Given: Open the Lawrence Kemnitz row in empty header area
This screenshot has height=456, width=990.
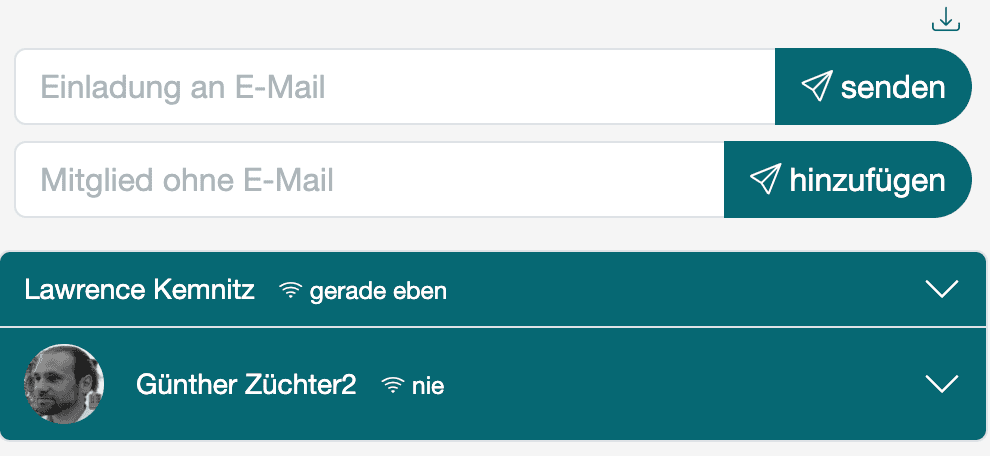Looking at the screenshot, I should 680,291.
